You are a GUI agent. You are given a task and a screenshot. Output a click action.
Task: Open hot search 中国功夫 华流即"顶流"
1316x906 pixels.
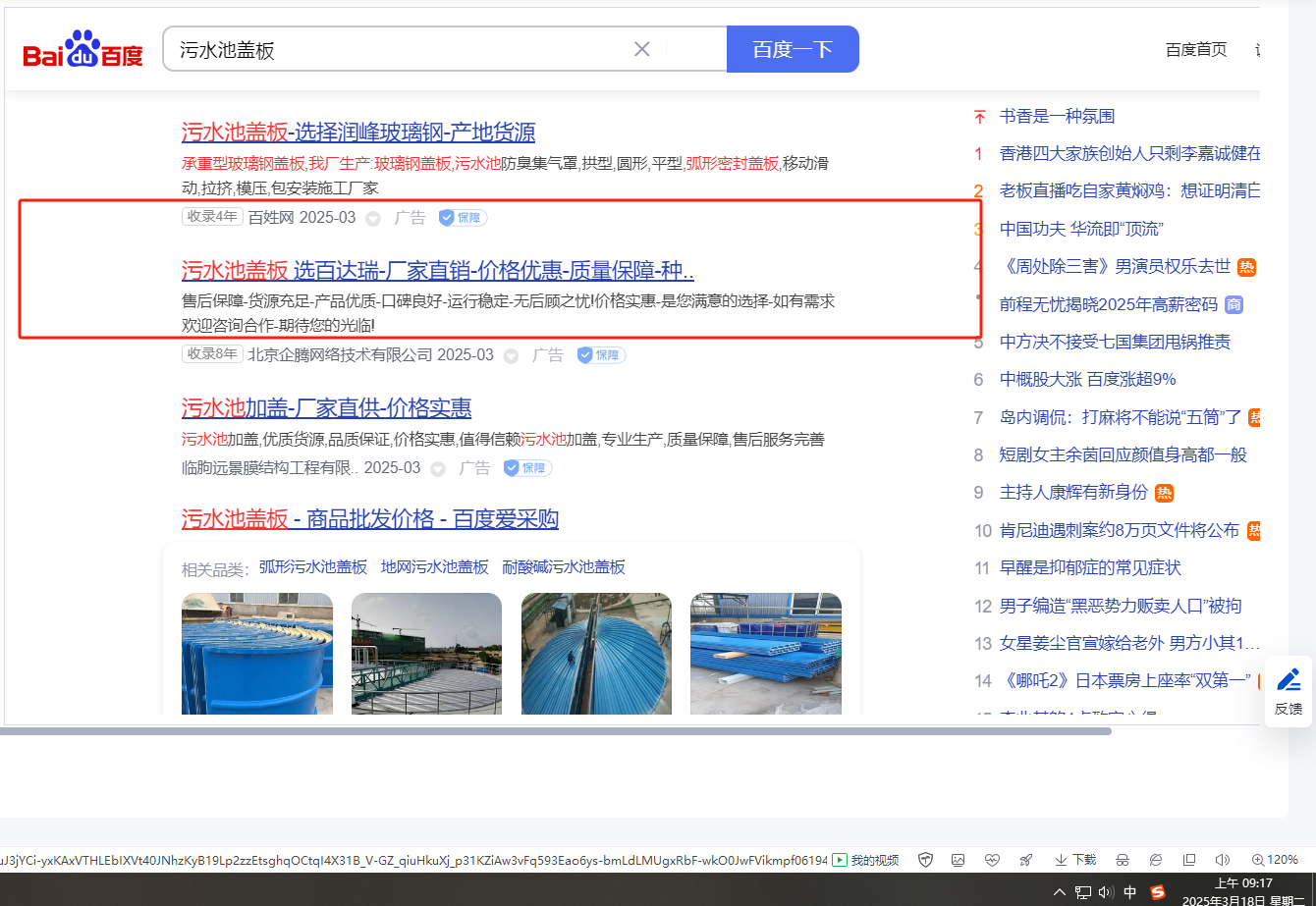click(1081, 229)
